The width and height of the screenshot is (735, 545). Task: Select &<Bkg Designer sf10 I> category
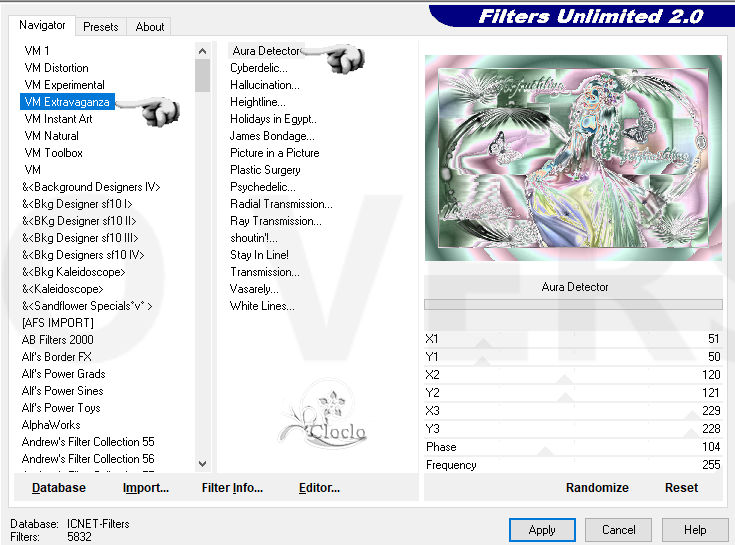point(77,204)
